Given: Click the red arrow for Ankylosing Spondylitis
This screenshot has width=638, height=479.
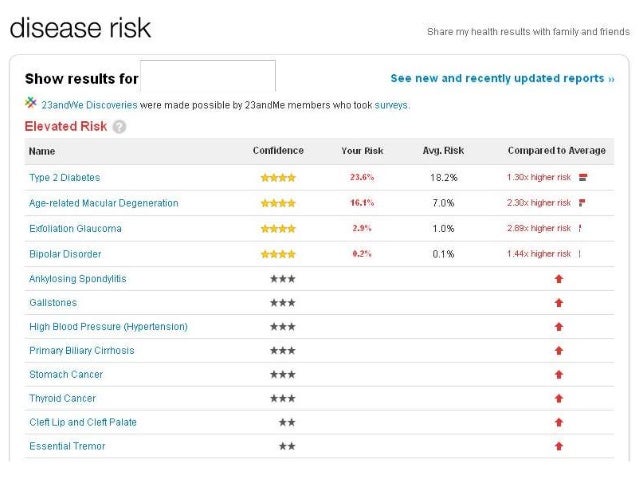Looking at the screenshot, I should 558,279.
